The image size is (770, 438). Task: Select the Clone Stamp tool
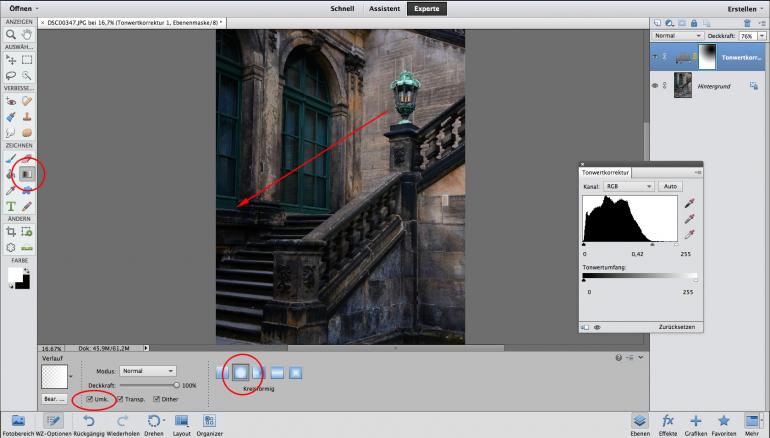(x=27, y=117)
